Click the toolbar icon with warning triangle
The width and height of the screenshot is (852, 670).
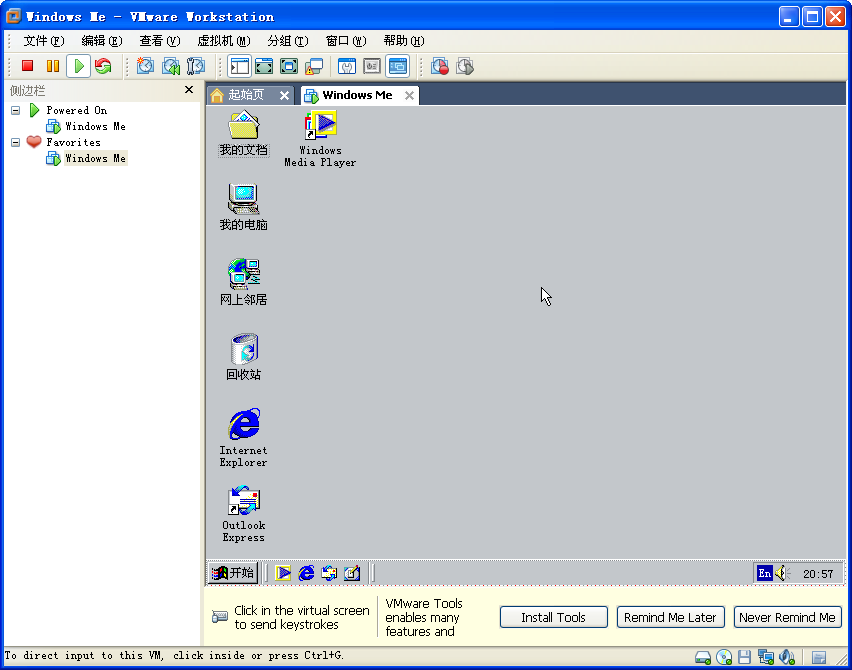314,66
